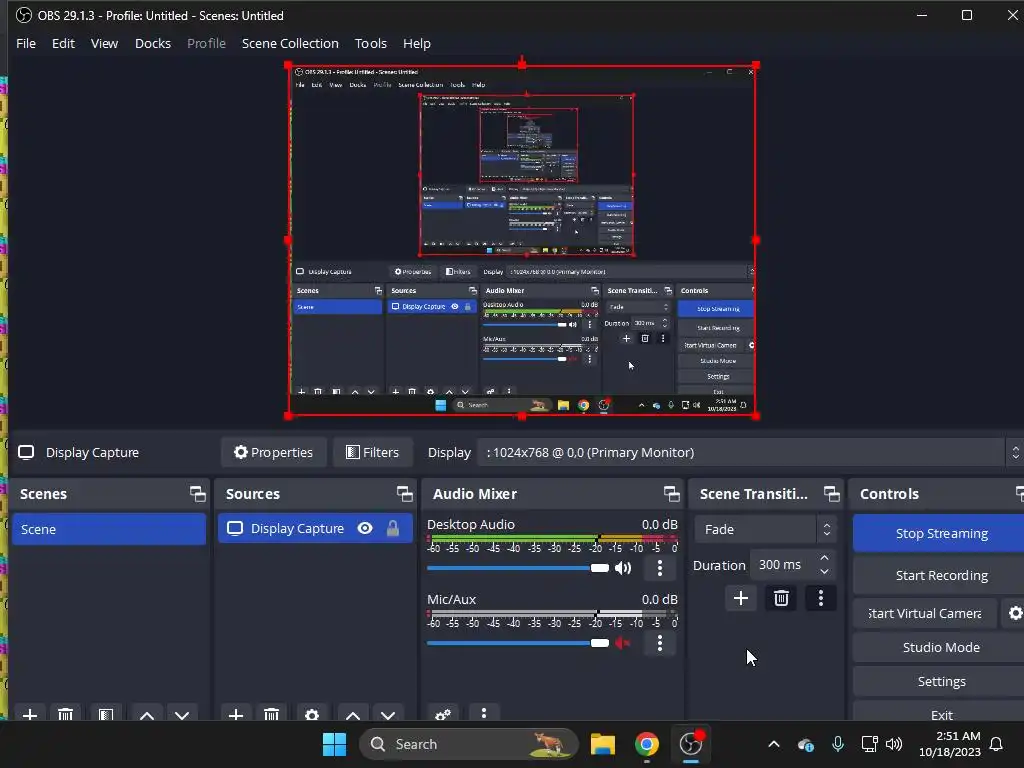This screenshot has width=1024, height=768.
Task: Show hidden system tray icons
Action: click(x=774, y=744)
